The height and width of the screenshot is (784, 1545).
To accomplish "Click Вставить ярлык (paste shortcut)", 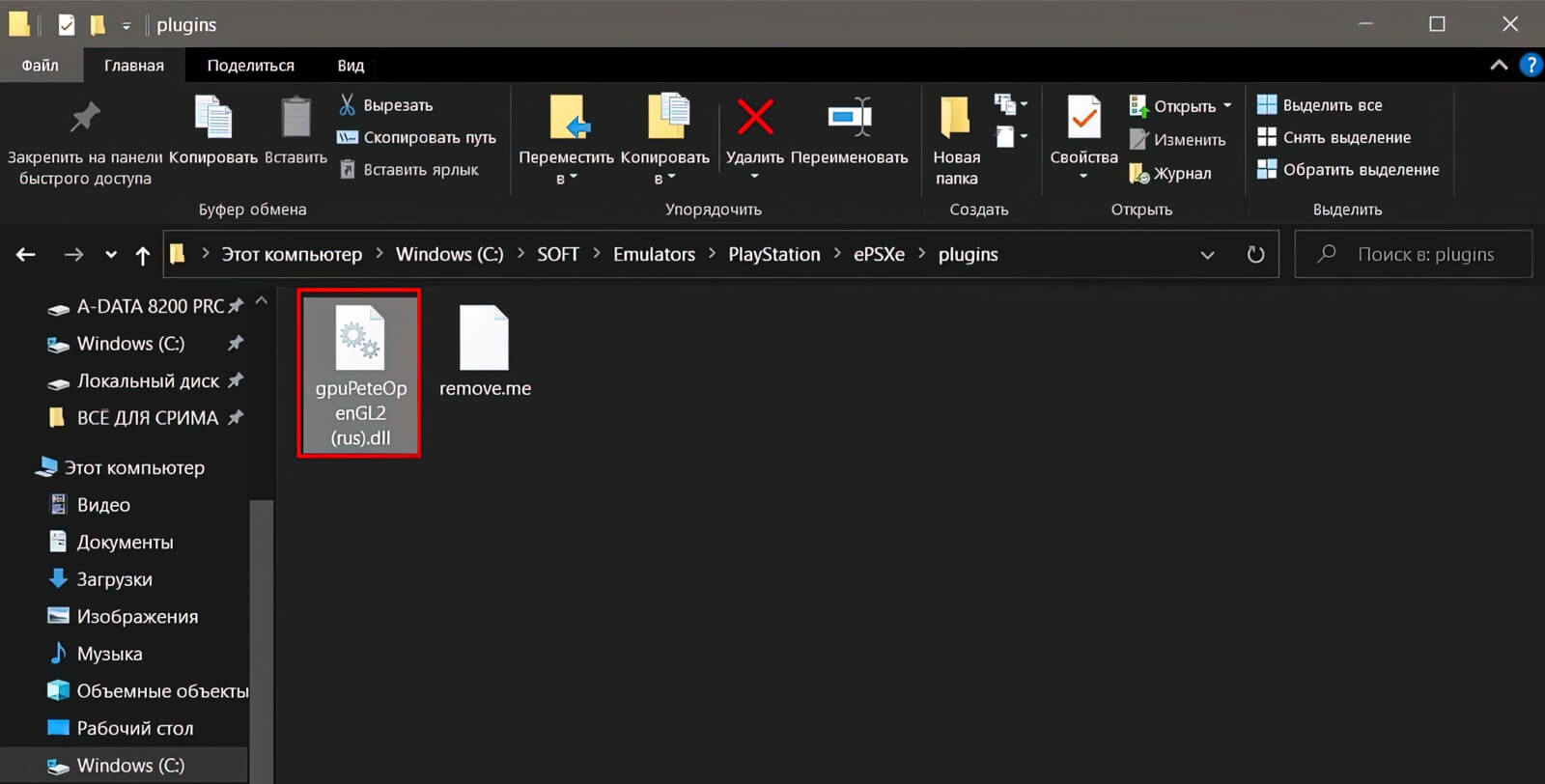I will tap(409, 170).
